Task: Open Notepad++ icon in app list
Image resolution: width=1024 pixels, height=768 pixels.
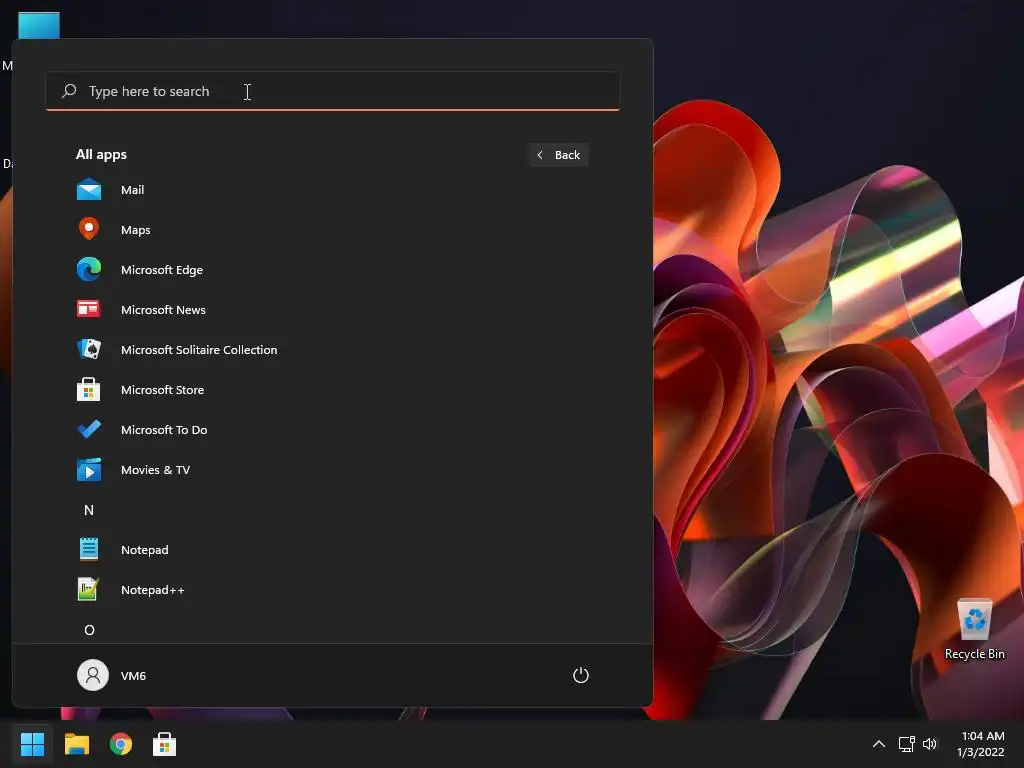Action: 89,589
